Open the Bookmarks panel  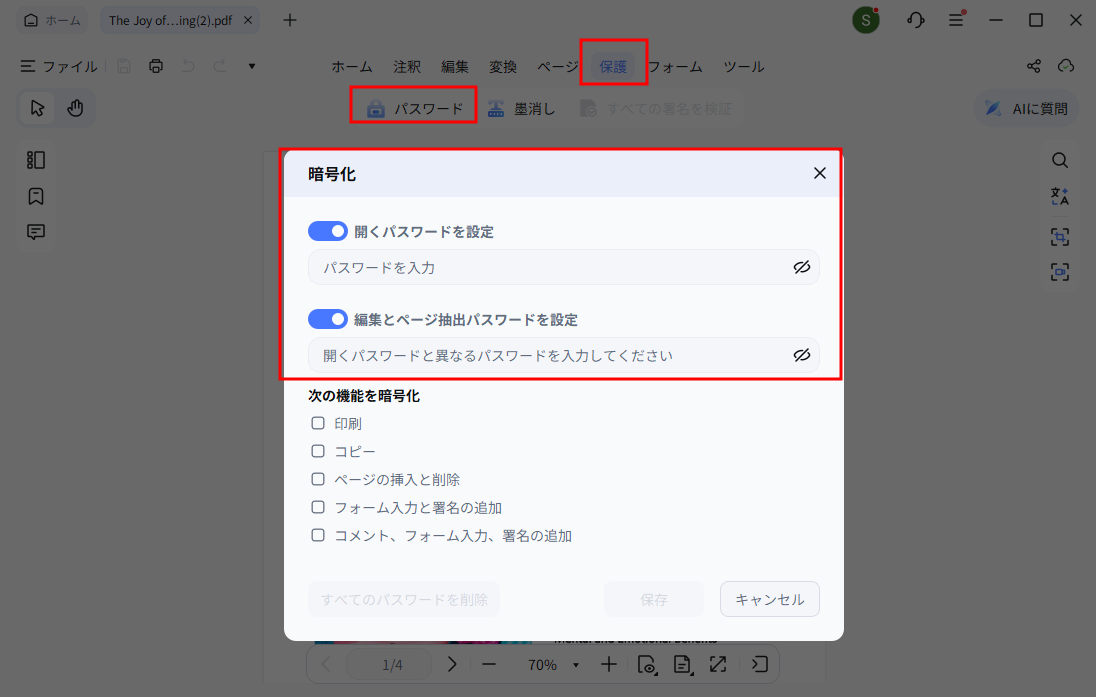(36, 196)
